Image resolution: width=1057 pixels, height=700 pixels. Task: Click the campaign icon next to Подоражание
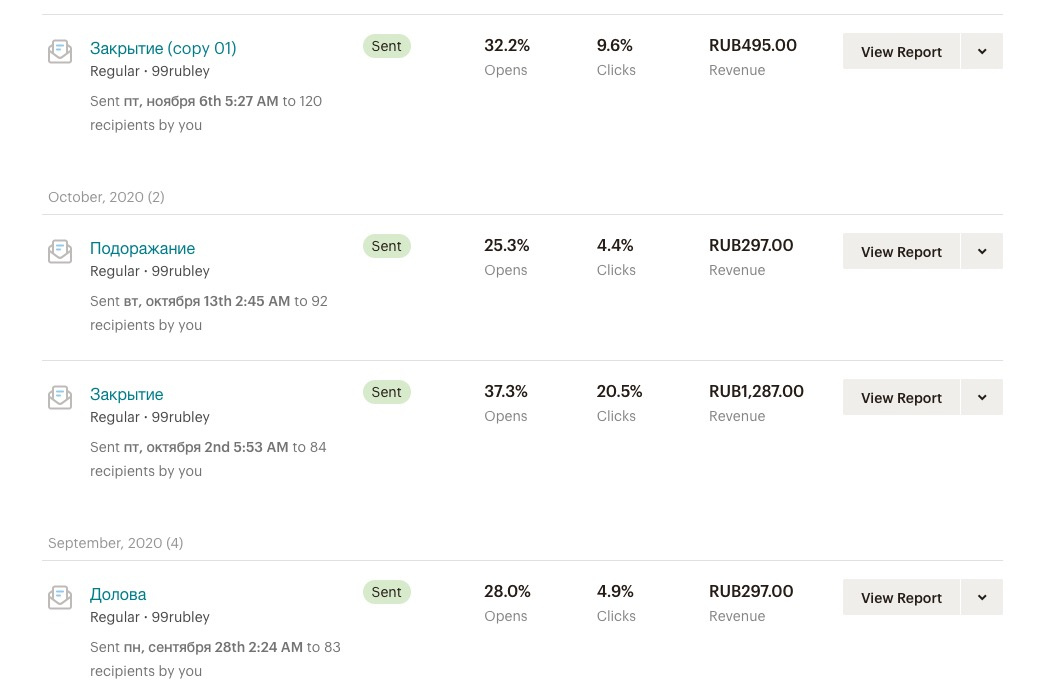click(60, 251)
